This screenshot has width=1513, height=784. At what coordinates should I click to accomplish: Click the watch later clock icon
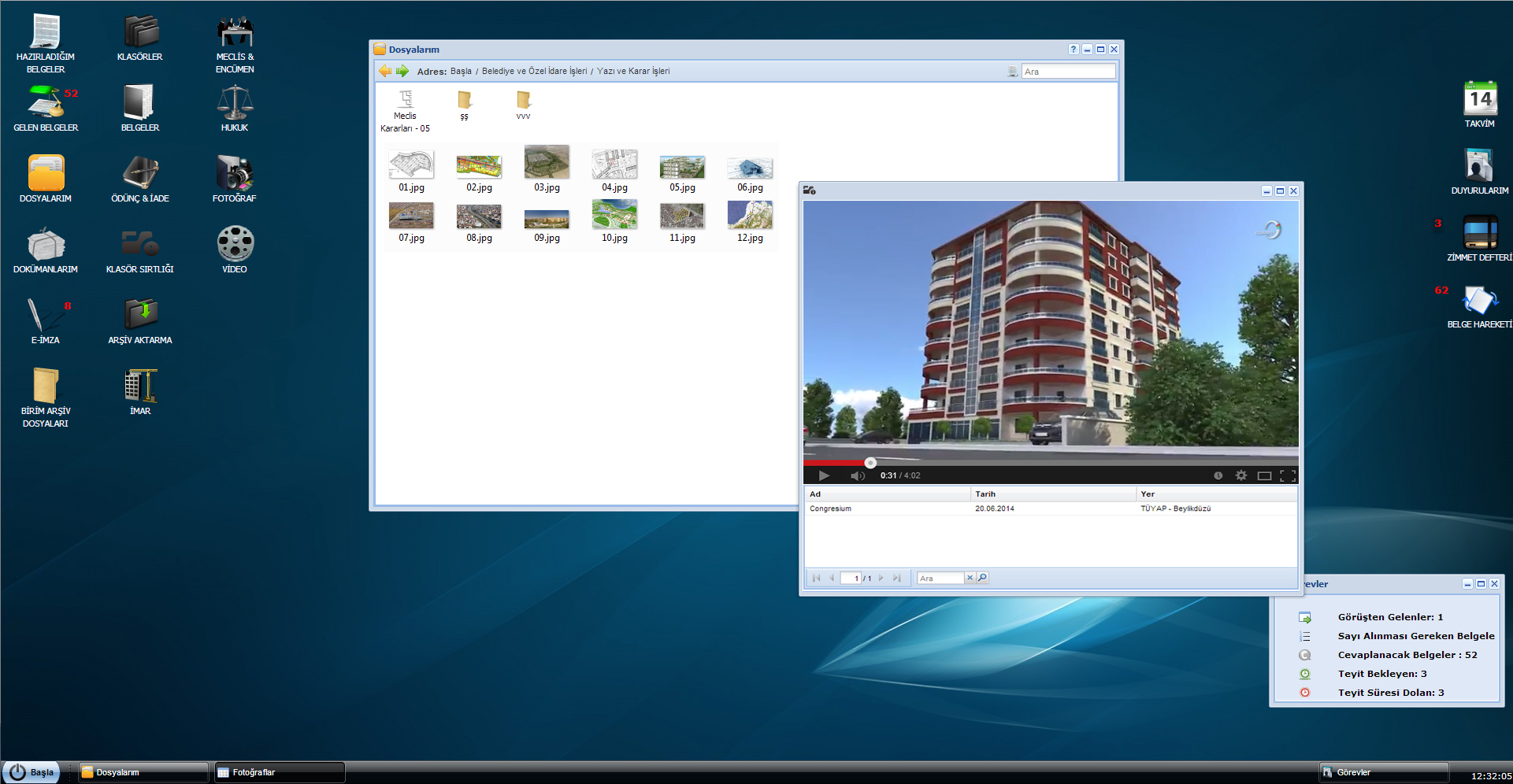tap(1218, 475)
